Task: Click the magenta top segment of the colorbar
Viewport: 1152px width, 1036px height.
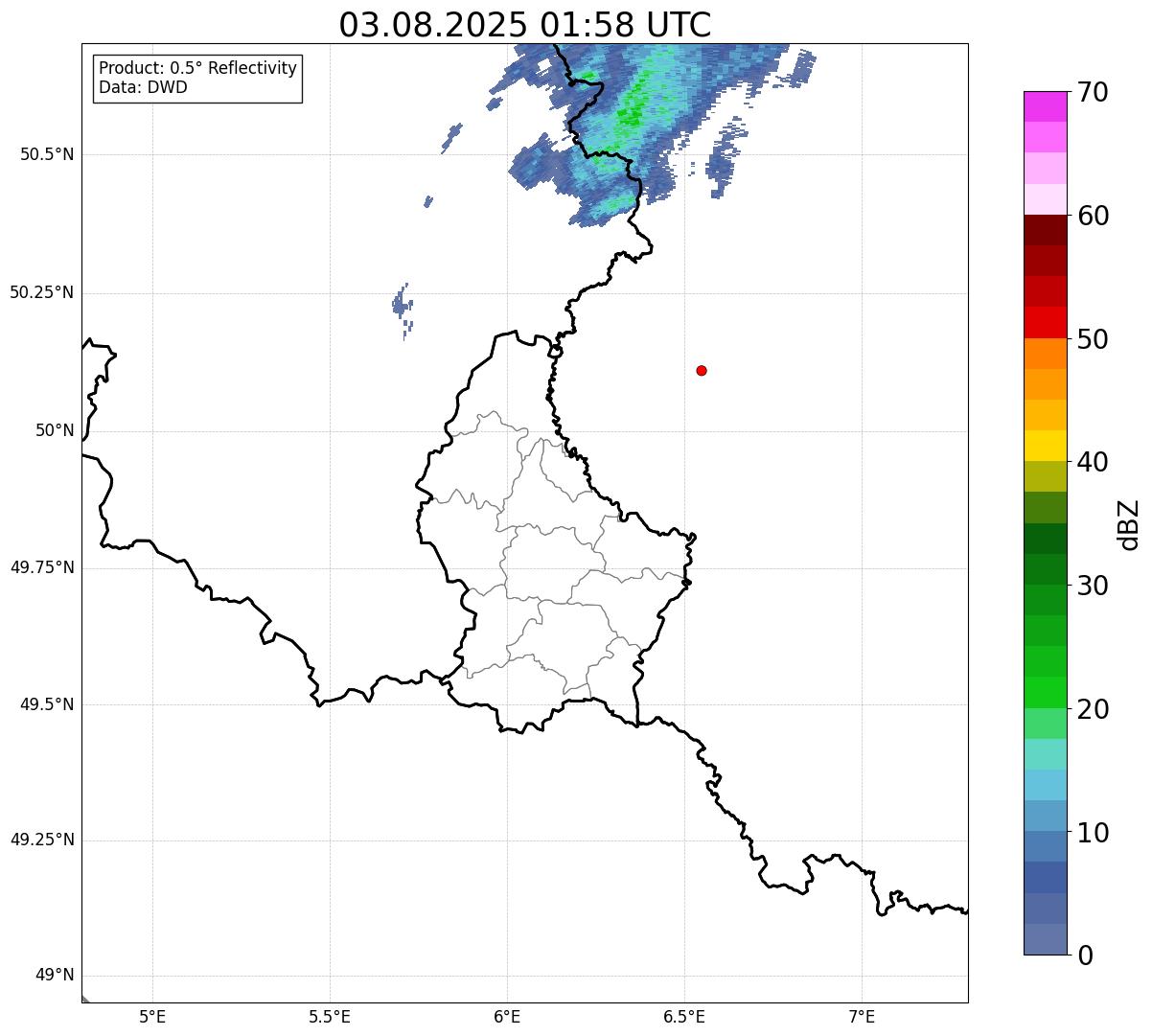Action: (1046, 106)
